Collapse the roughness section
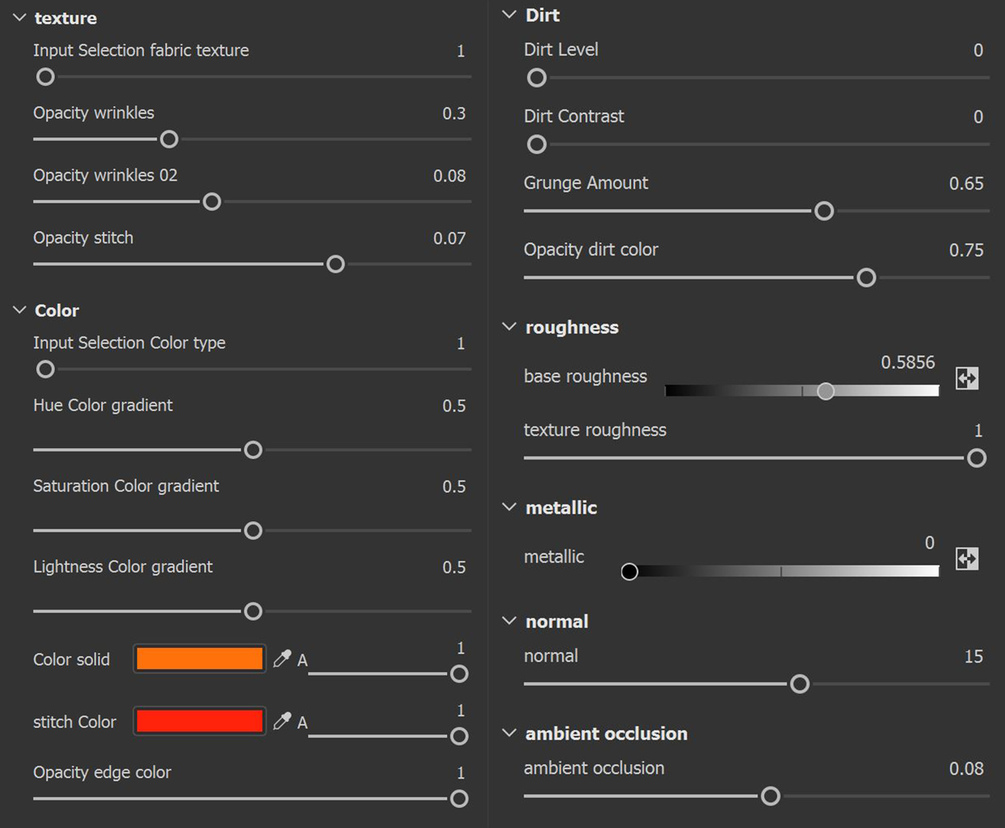1005x828 pixels. 510,328
